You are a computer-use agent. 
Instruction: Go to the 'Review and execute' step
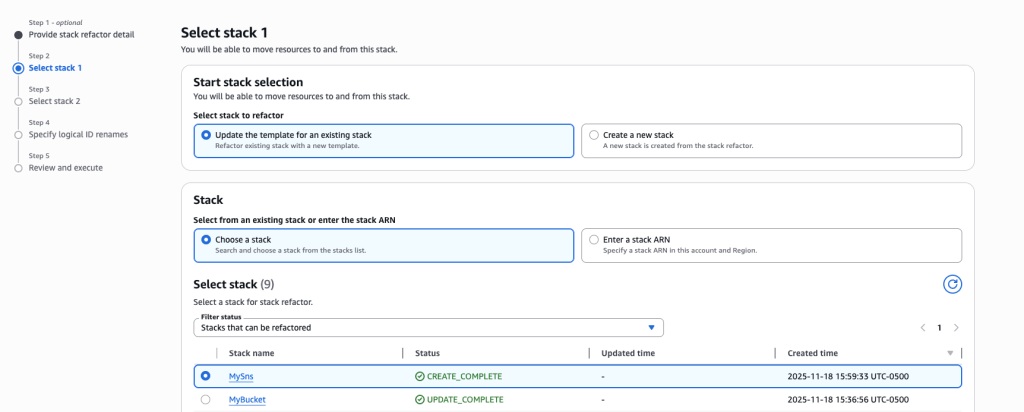tap(65, 168)
